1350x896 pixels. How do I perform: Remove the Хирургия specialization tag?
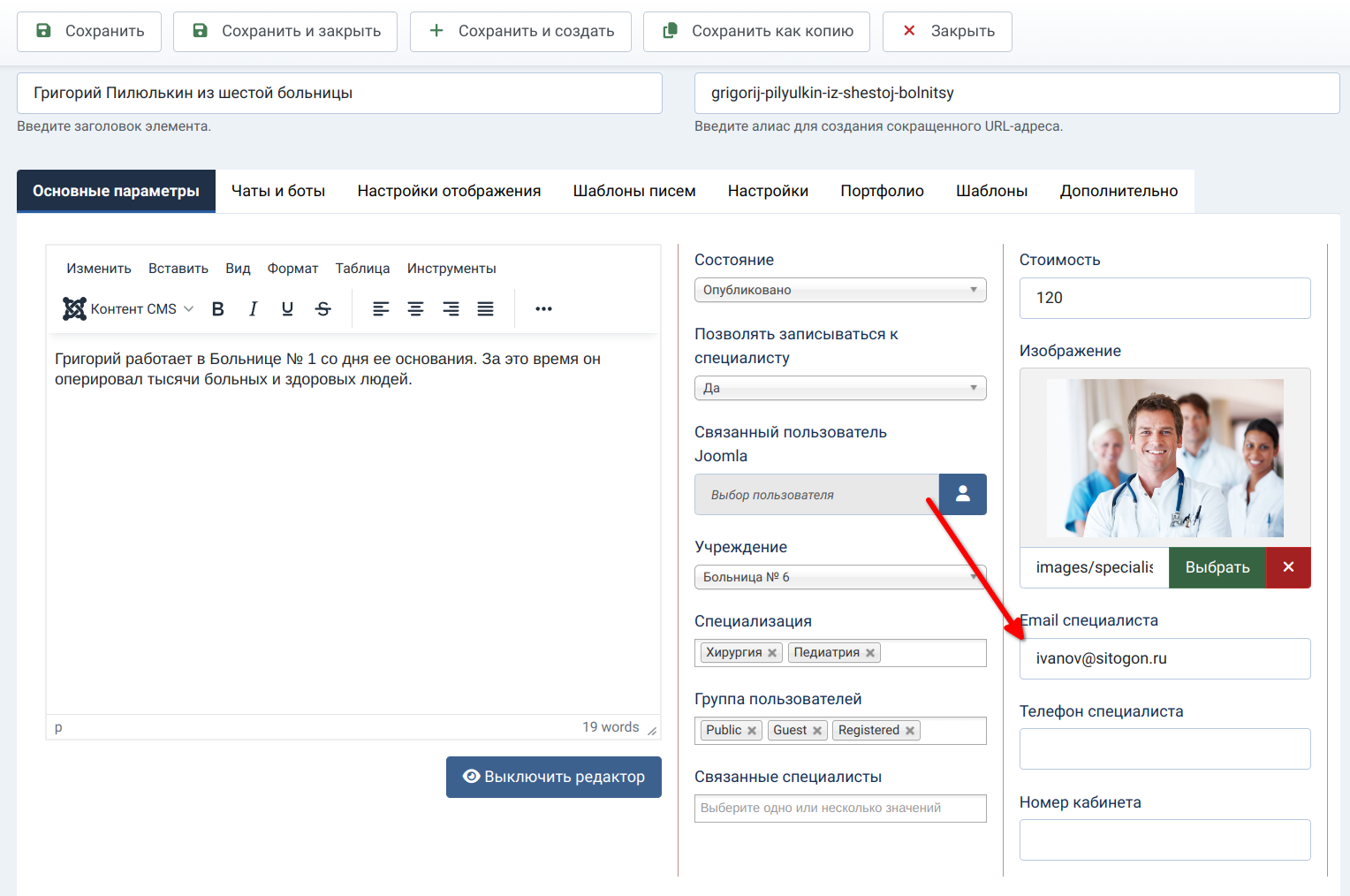click(x=772, y=653)
